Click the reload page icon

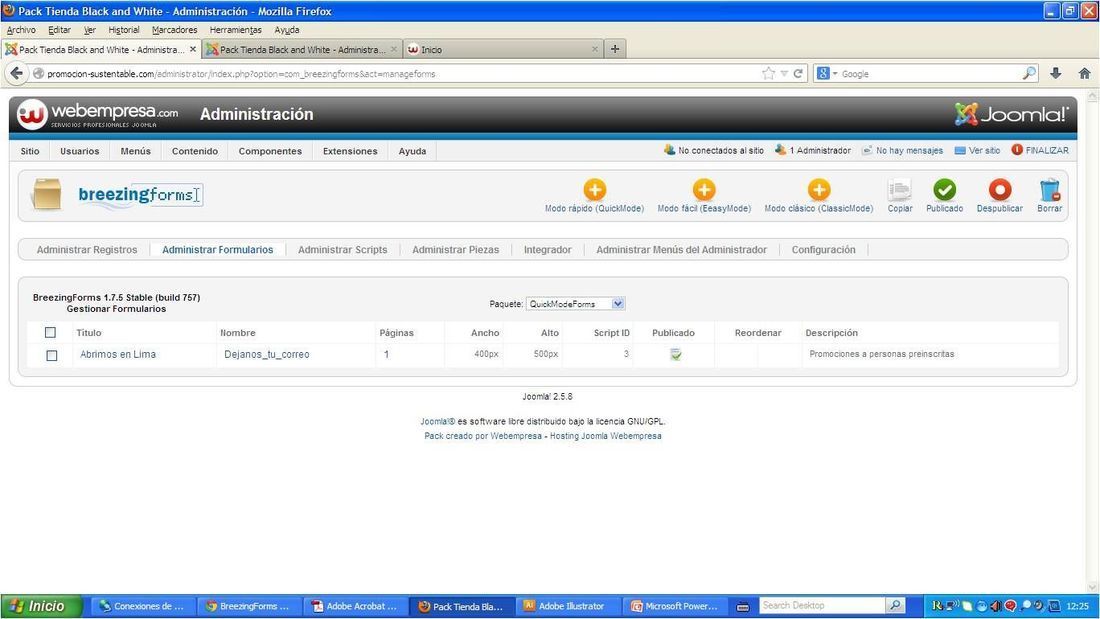(x=798, y=74)
